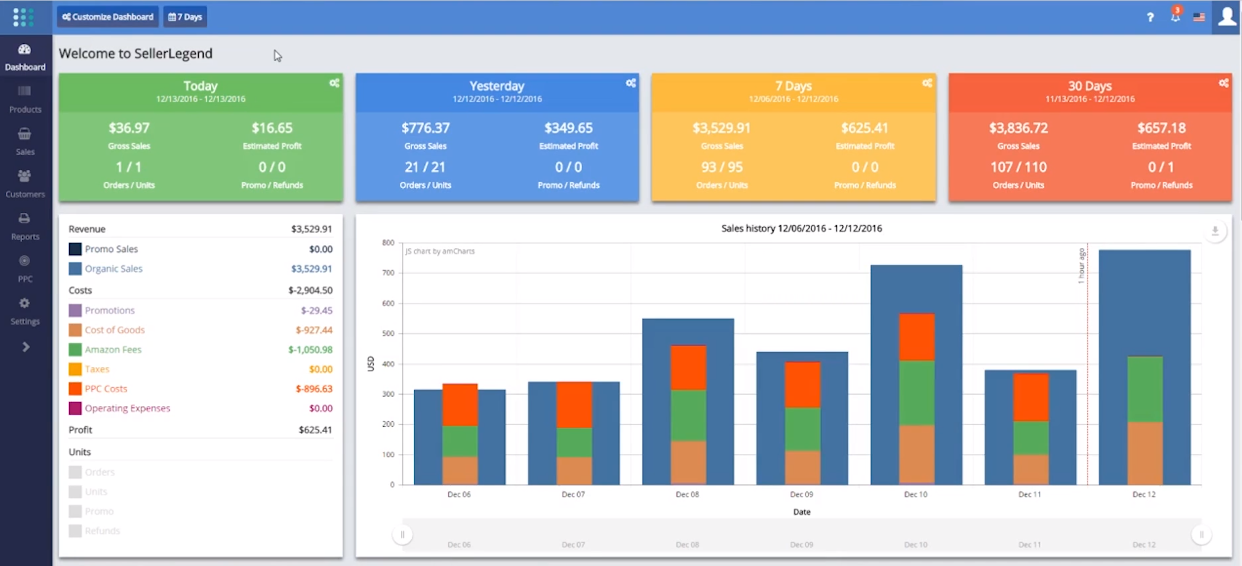Click Yesterday's $776.37 gross sales value
This screenshot has height=566, width=1242.
point(426,128)
